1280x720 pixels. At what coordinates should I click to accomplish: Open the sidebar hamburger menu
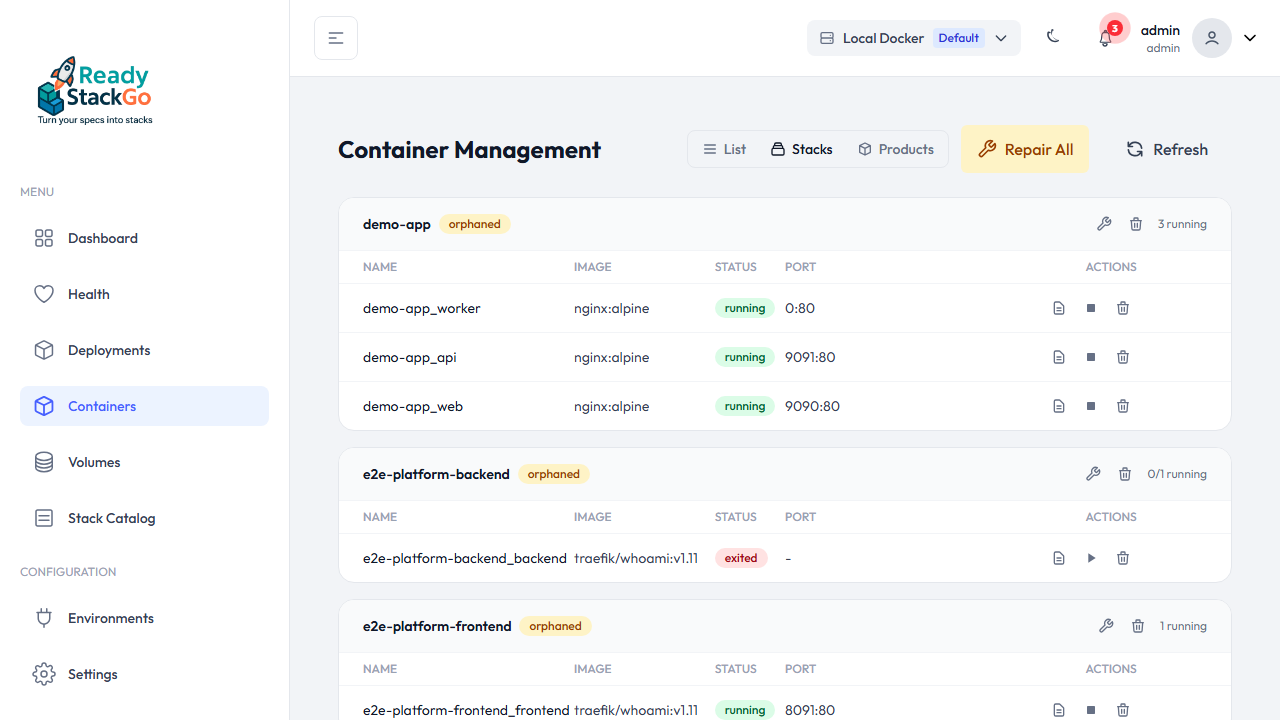click(x=335, y=37)
